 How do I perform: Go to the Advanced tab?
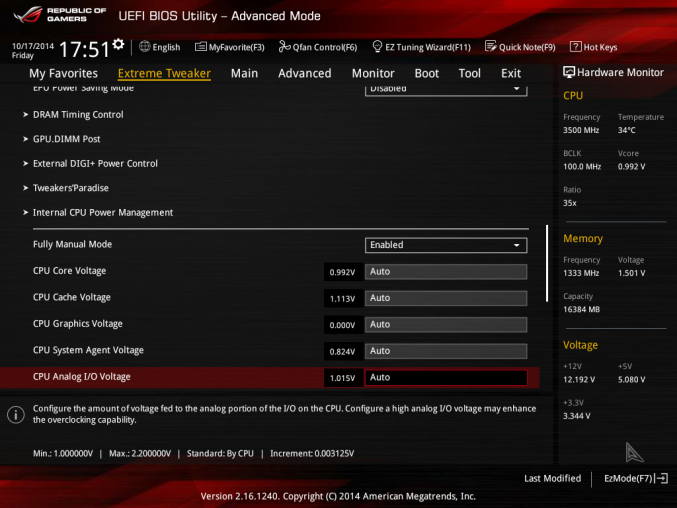305,73
